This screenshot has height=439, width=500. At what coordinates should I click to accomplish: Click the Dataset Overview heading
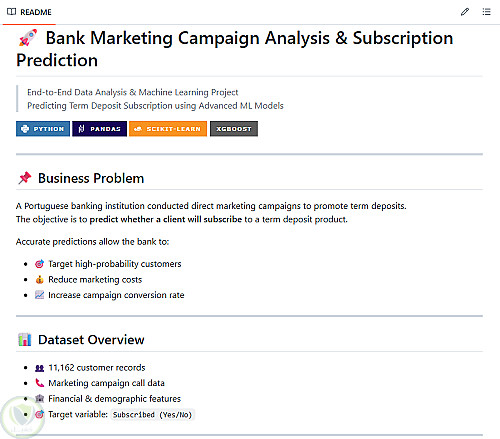coord(91,340)
